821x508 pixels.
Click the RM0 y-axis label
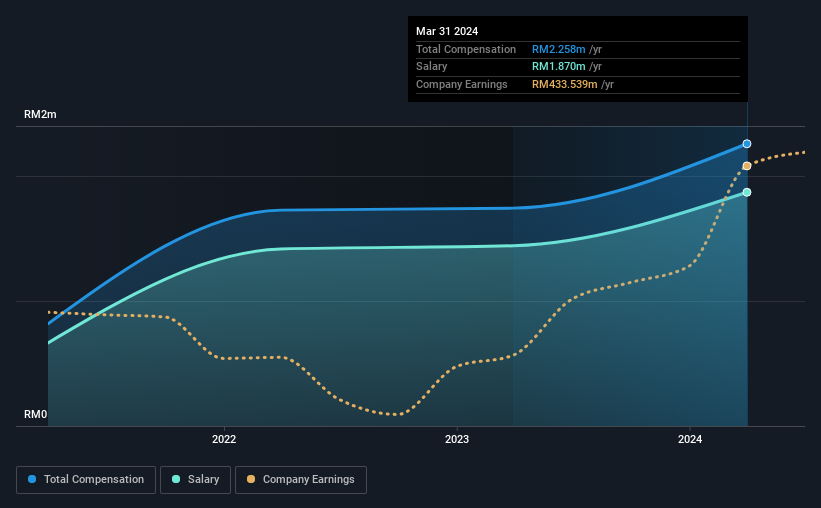[36, 414]
